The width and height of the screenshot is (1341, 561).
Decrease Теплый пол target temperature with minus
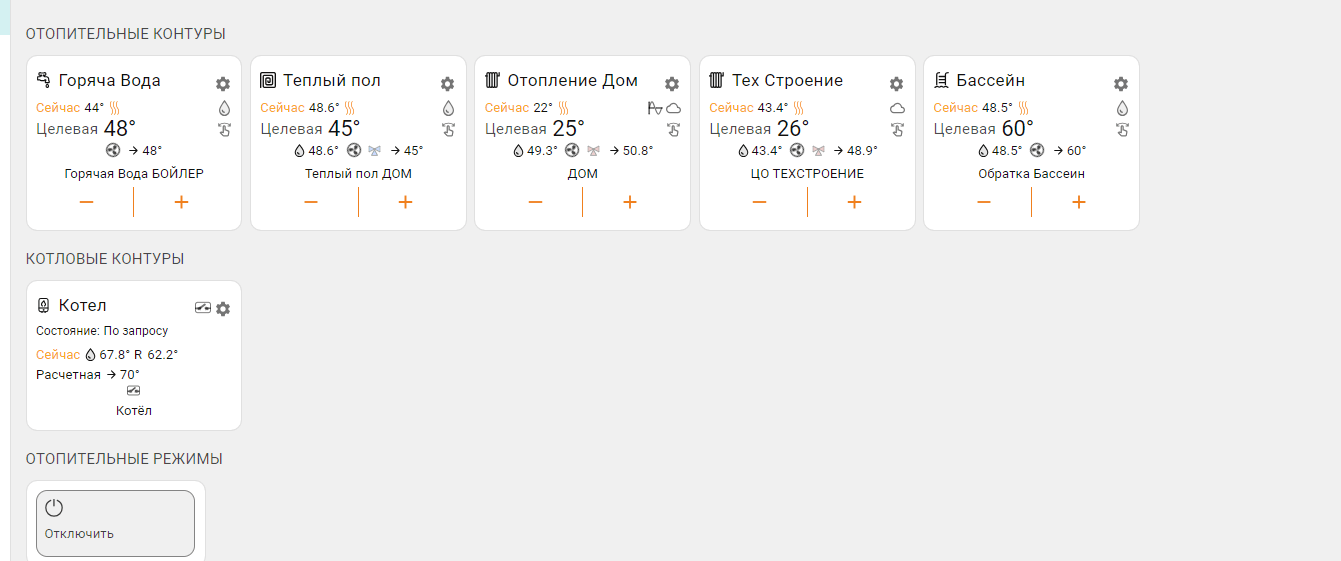pos(311,202)
